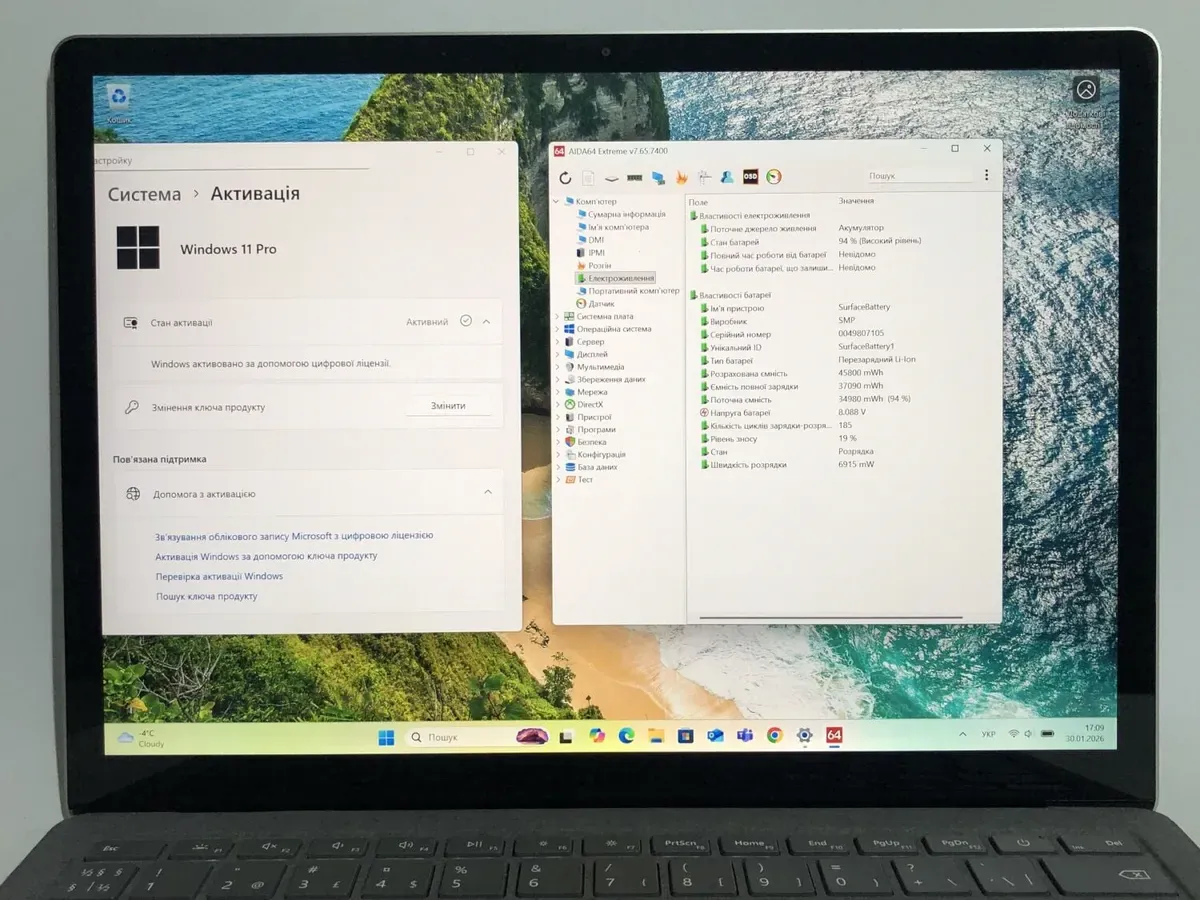
Task: Open the Перевірка активації Windows link
Action: coord(219,576)
